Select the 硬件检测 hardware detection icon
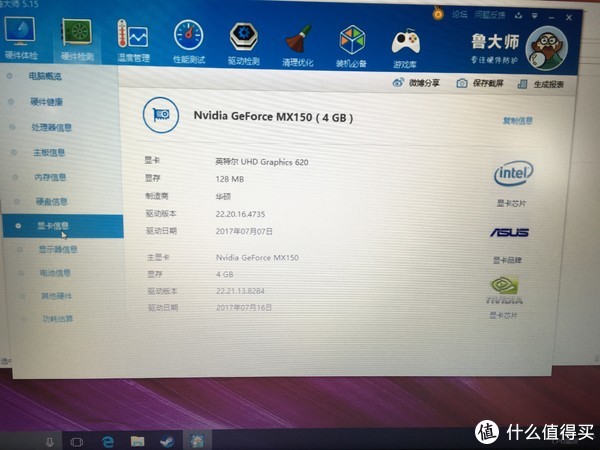The image size is (600, 450). (77, 39)
